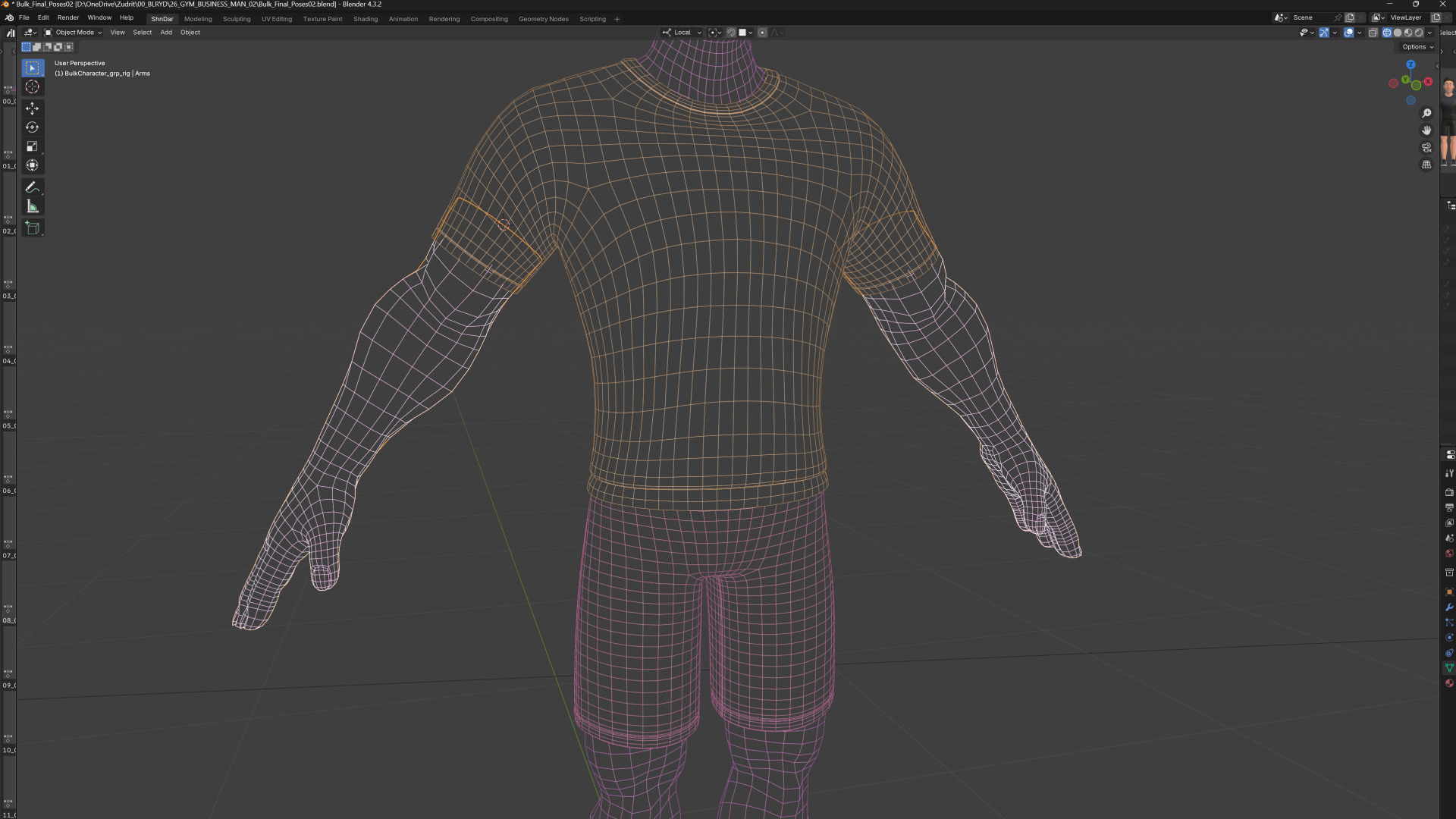Activate the 3D Cursor tool
The width and height of the screenshot is (1456, 819).
click(32, 87)
